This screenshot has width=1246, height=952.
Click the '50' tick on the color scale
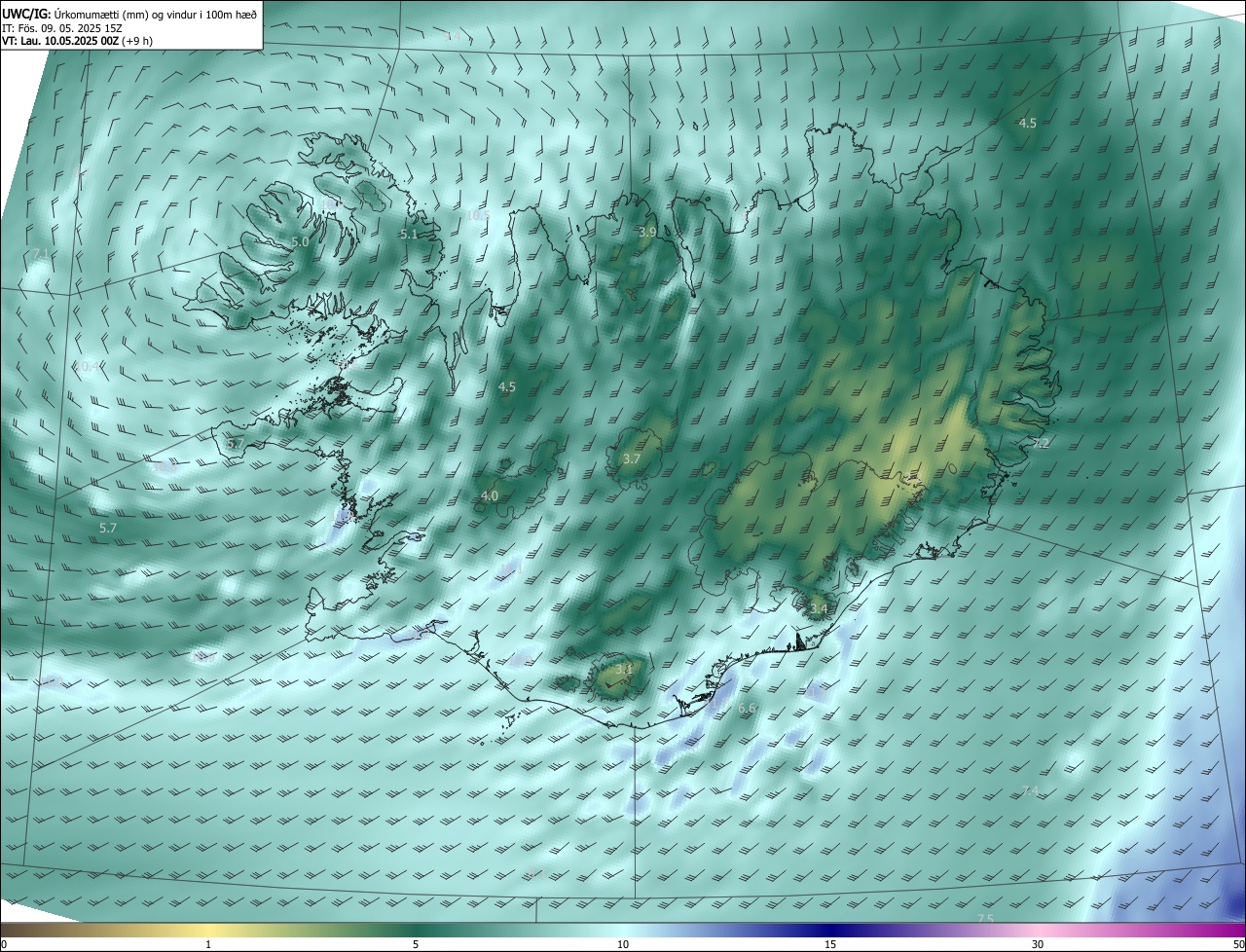point(1238,944)
